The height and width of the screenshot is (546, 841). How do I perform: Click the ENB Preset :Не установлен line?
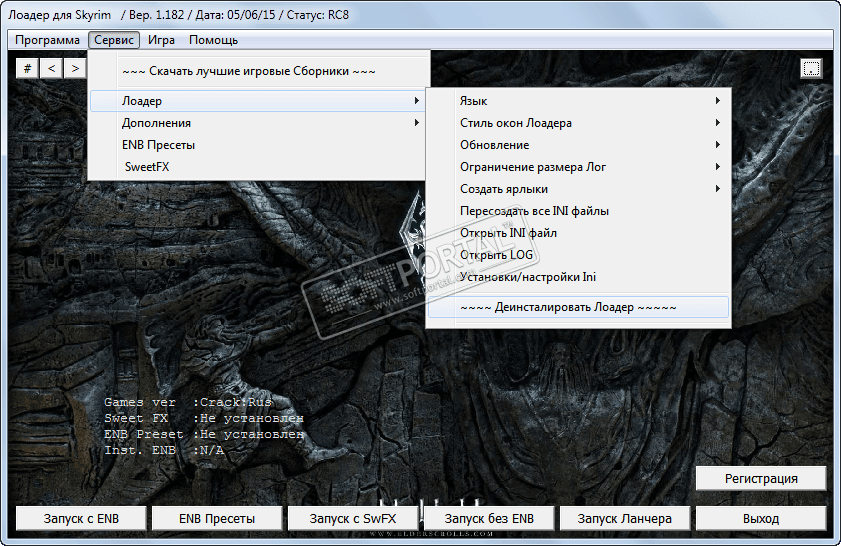tap(204, 434)
